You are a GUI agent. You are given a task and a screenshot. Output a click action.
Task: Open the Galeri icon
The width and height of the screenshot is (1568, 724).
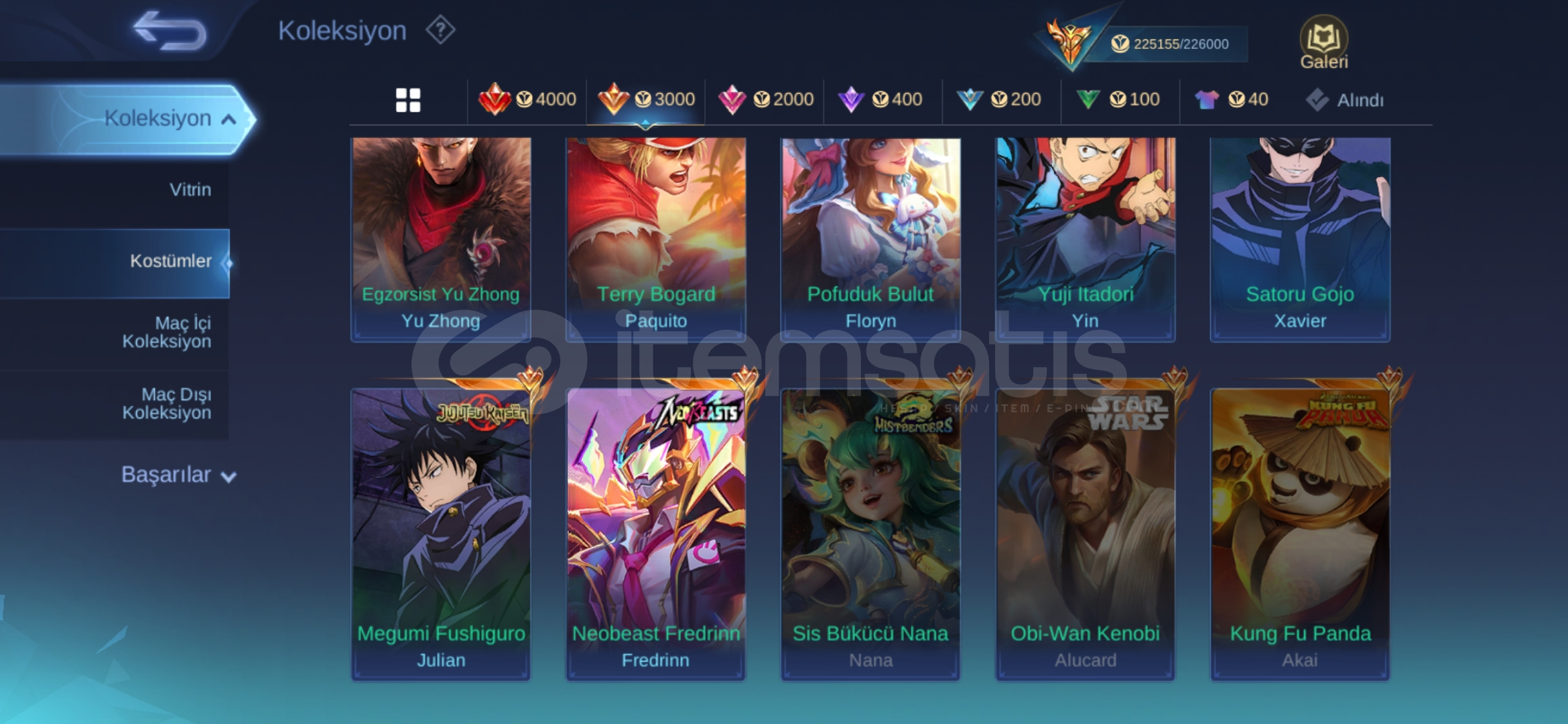point(1323,42)
